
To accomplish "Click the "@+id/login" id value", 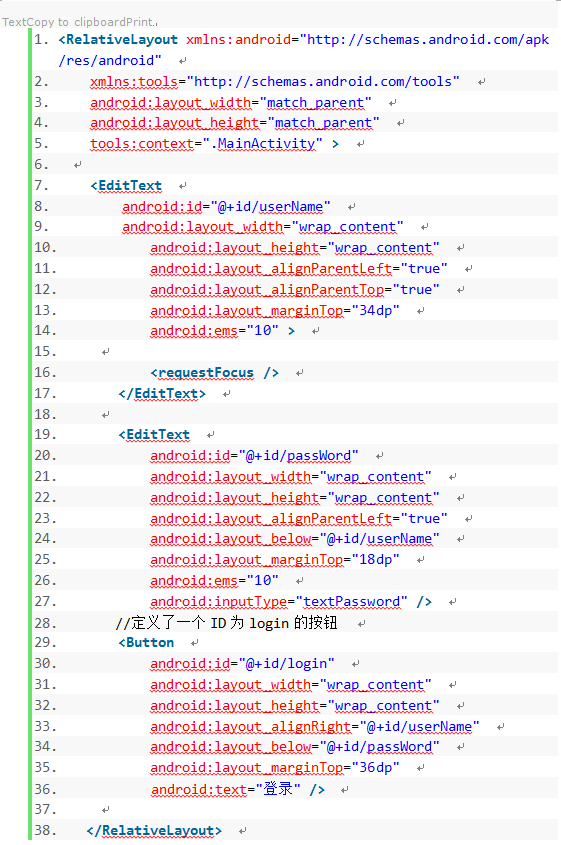I will click(287, 664).
